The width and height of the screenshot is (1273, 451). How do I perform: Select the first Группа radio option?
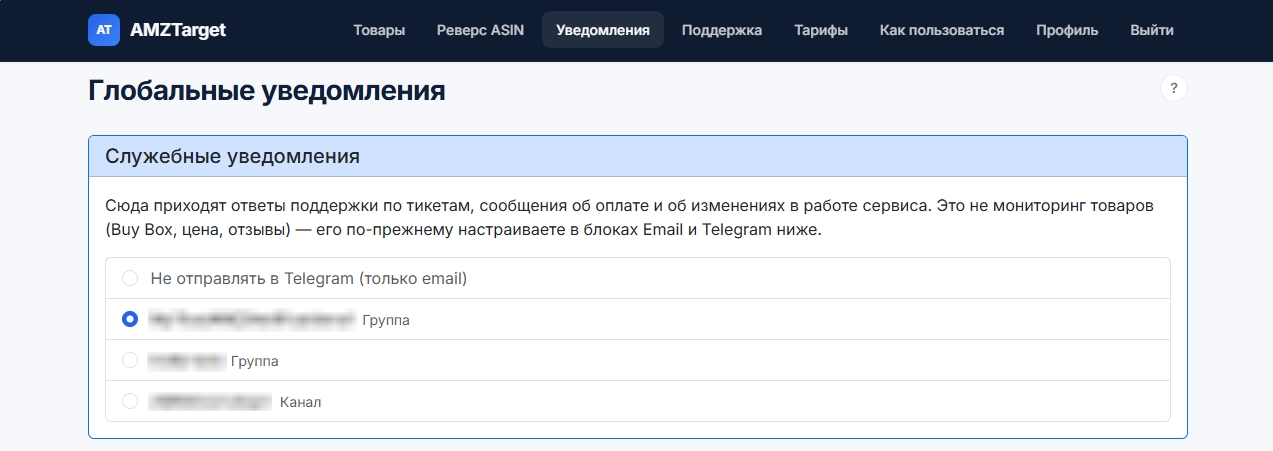click(130, 320)
